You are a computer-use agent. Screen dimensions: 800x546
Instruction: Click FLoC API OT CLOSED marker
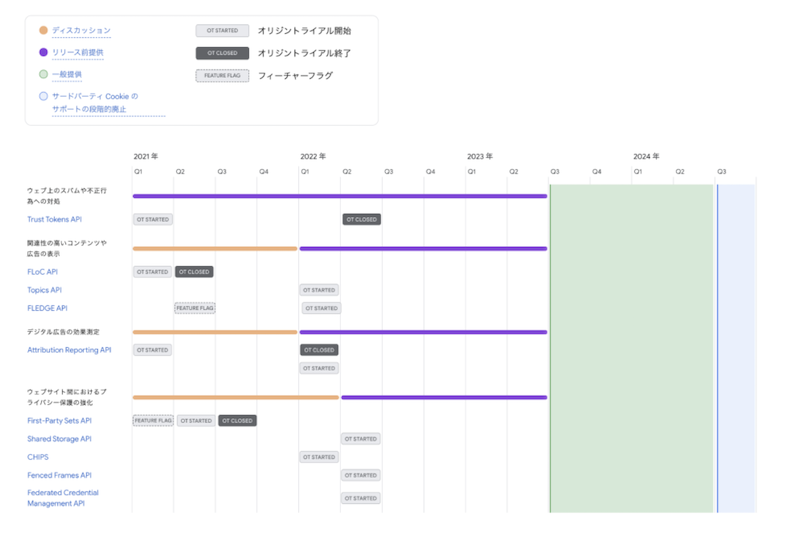click(194, 272)
